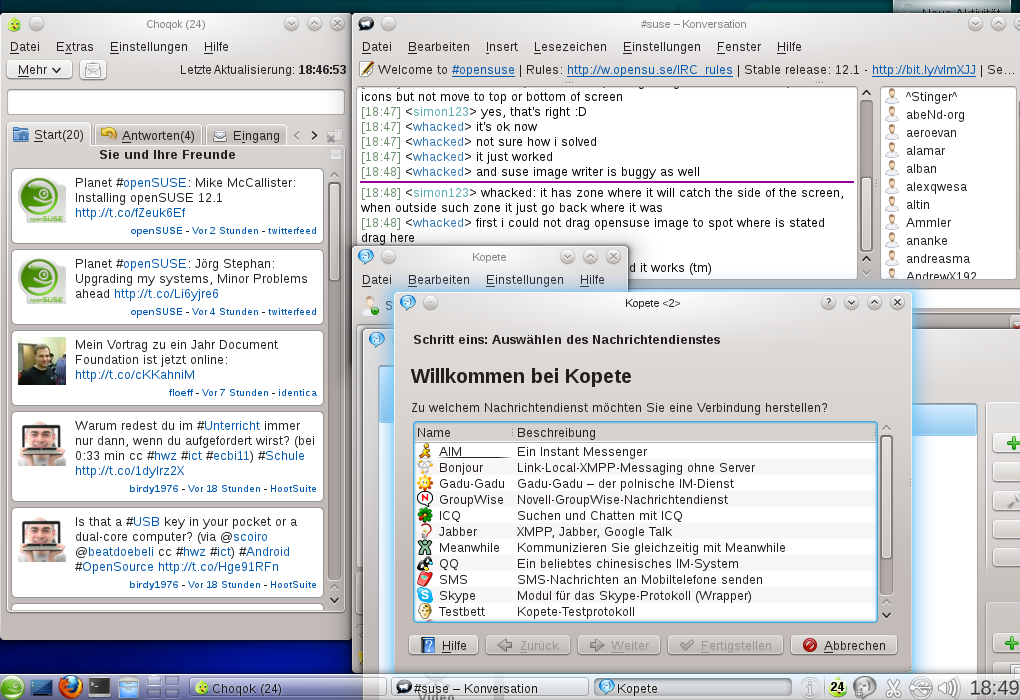Image resolution: width=1020 pixels, height=700 pixels.
Task: Open the volume speaker tray icon
Action: pyautogui.click(x=948, y=688)
